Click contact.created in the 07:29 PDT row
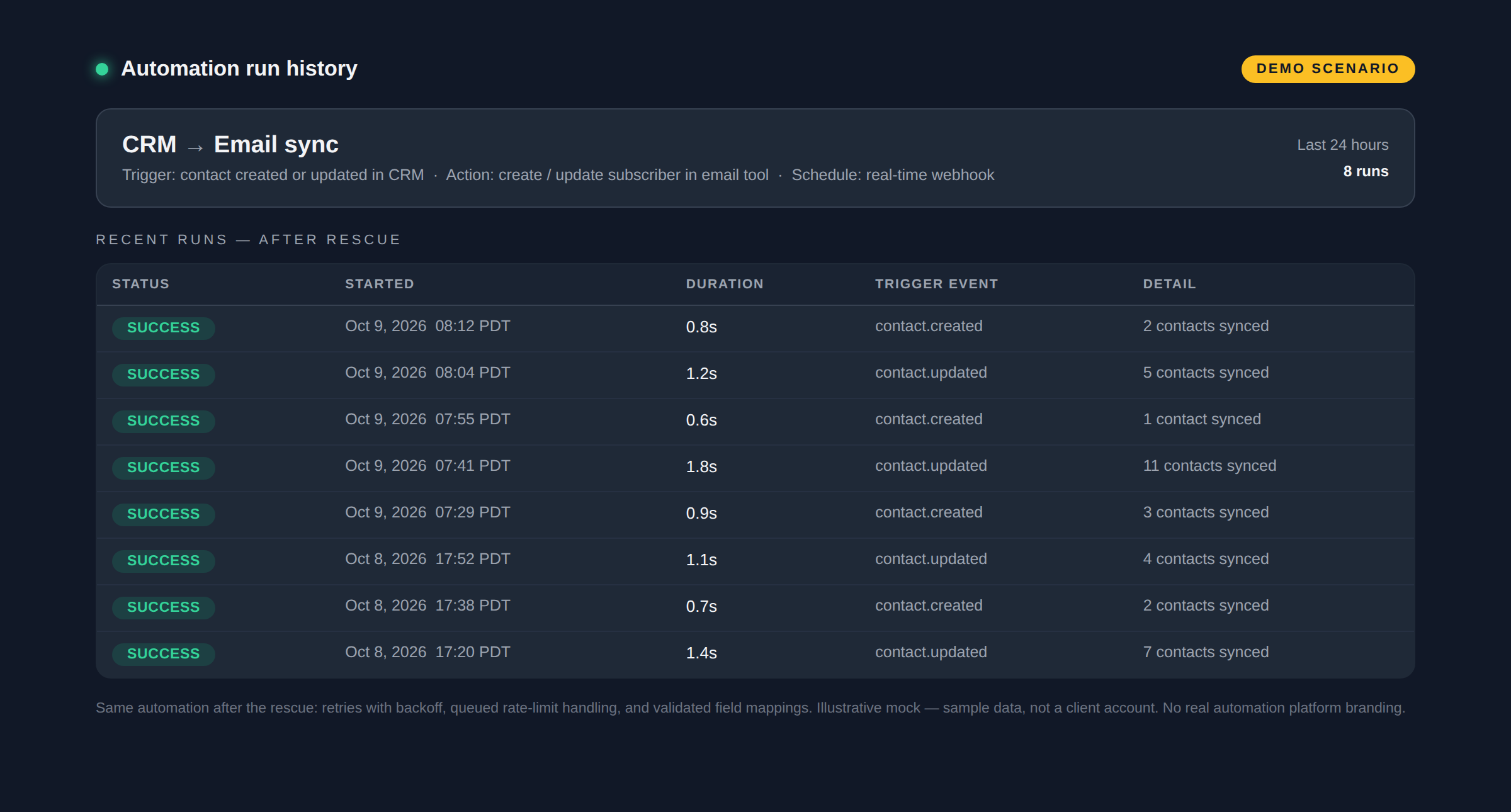The image size is (1511, 812). coord(929,512)
